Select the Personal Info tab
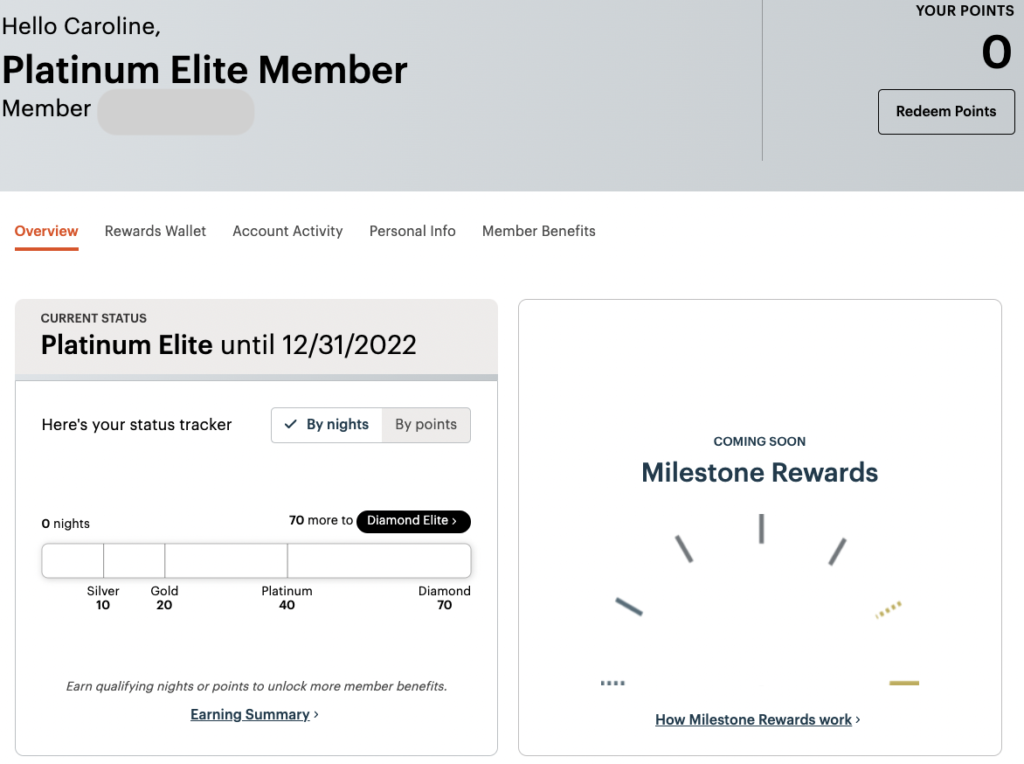Screen dimensions: 1024x764 (x=412, y=231)
